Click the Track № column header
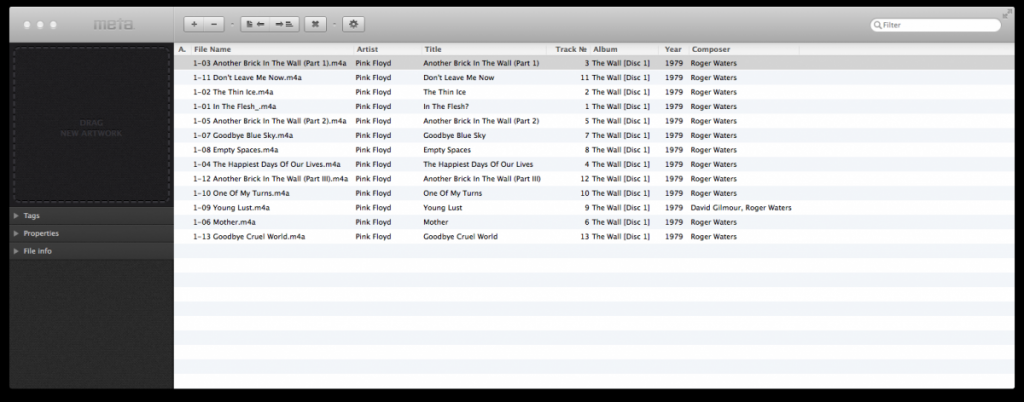The image size is (1024, 402). coord(571,48)
